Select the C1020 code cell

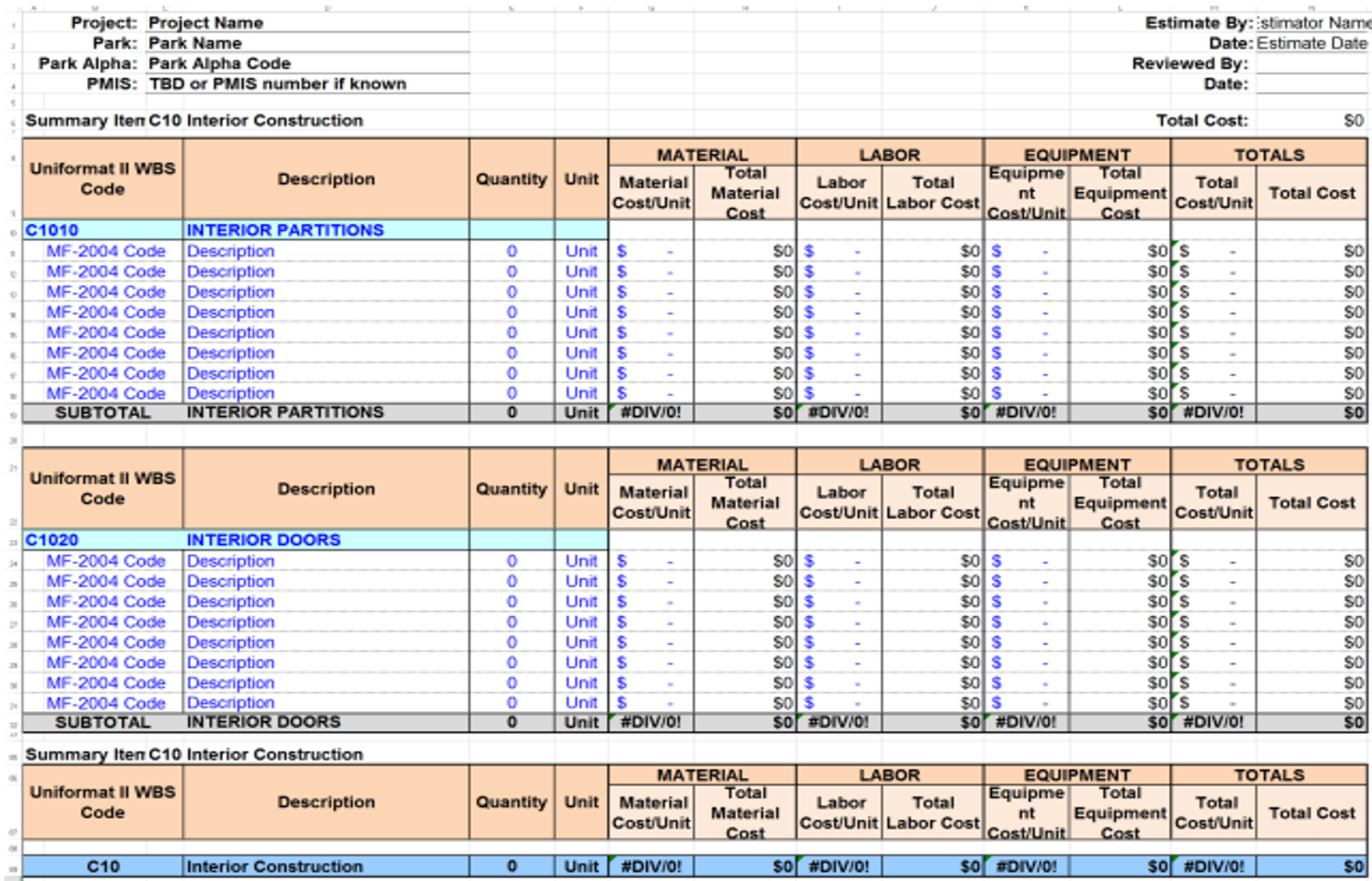tap(103, 540)
